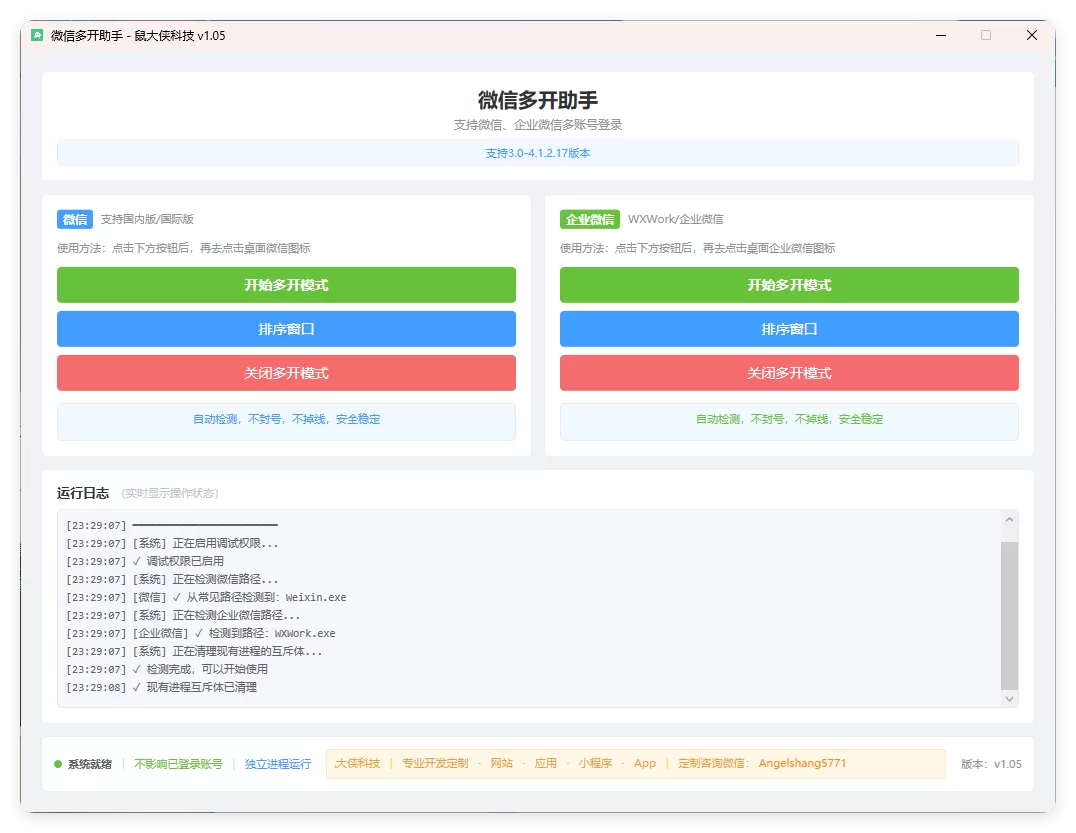
Task: Click the 小程序 footer link
Action: 596,763
